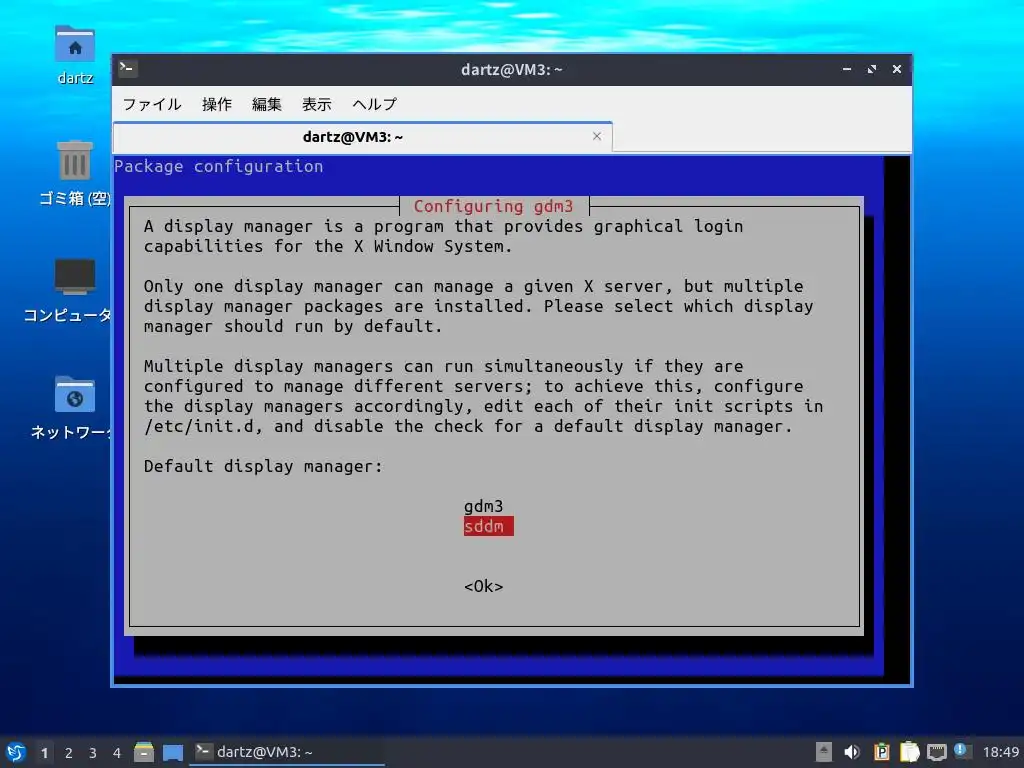Screen dimensions: 1024x768
Task: Open the 表示 menu
Action: [317, 104]
